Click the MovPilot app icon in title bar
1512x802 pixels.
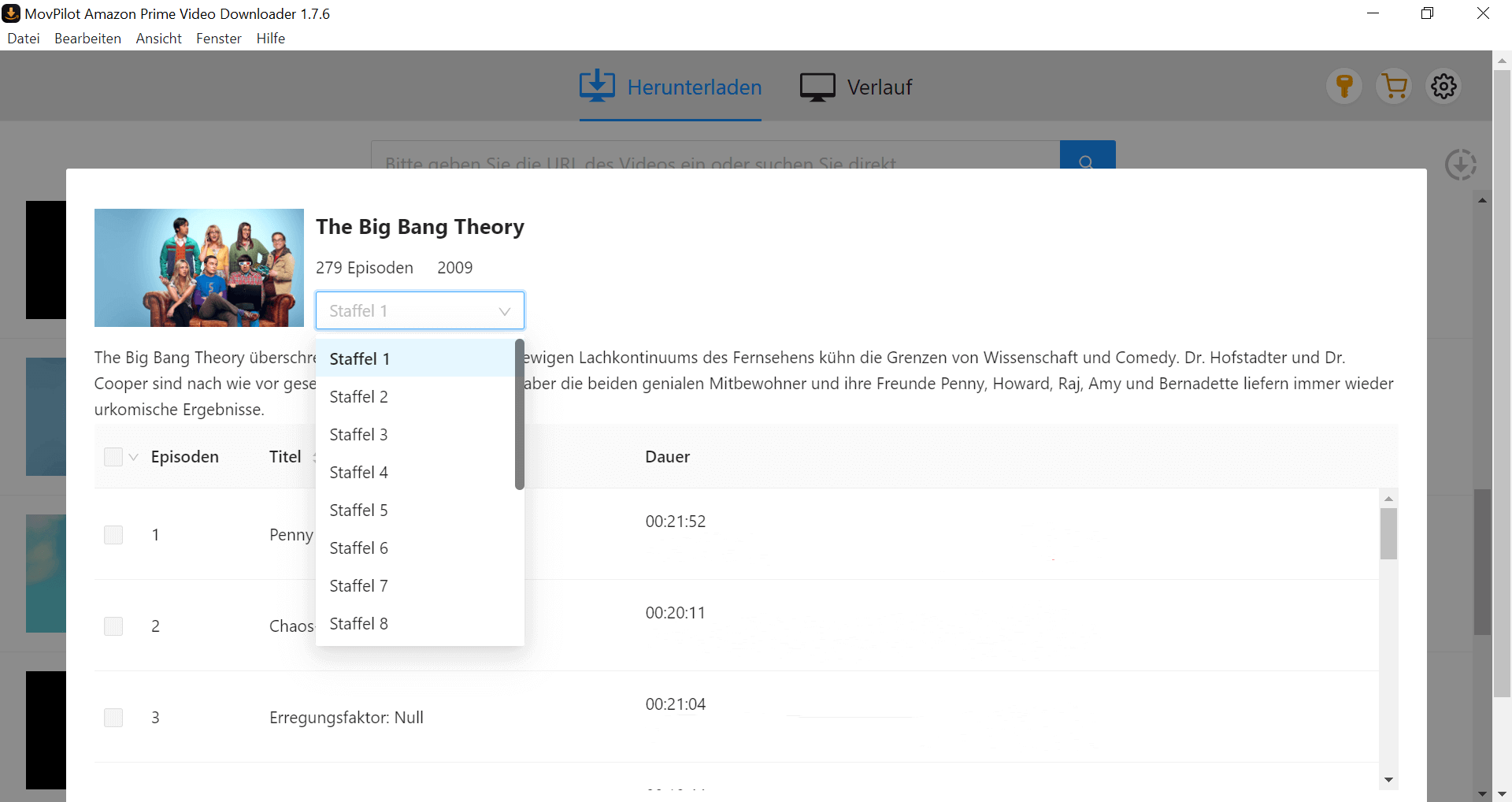coord(11,13)
